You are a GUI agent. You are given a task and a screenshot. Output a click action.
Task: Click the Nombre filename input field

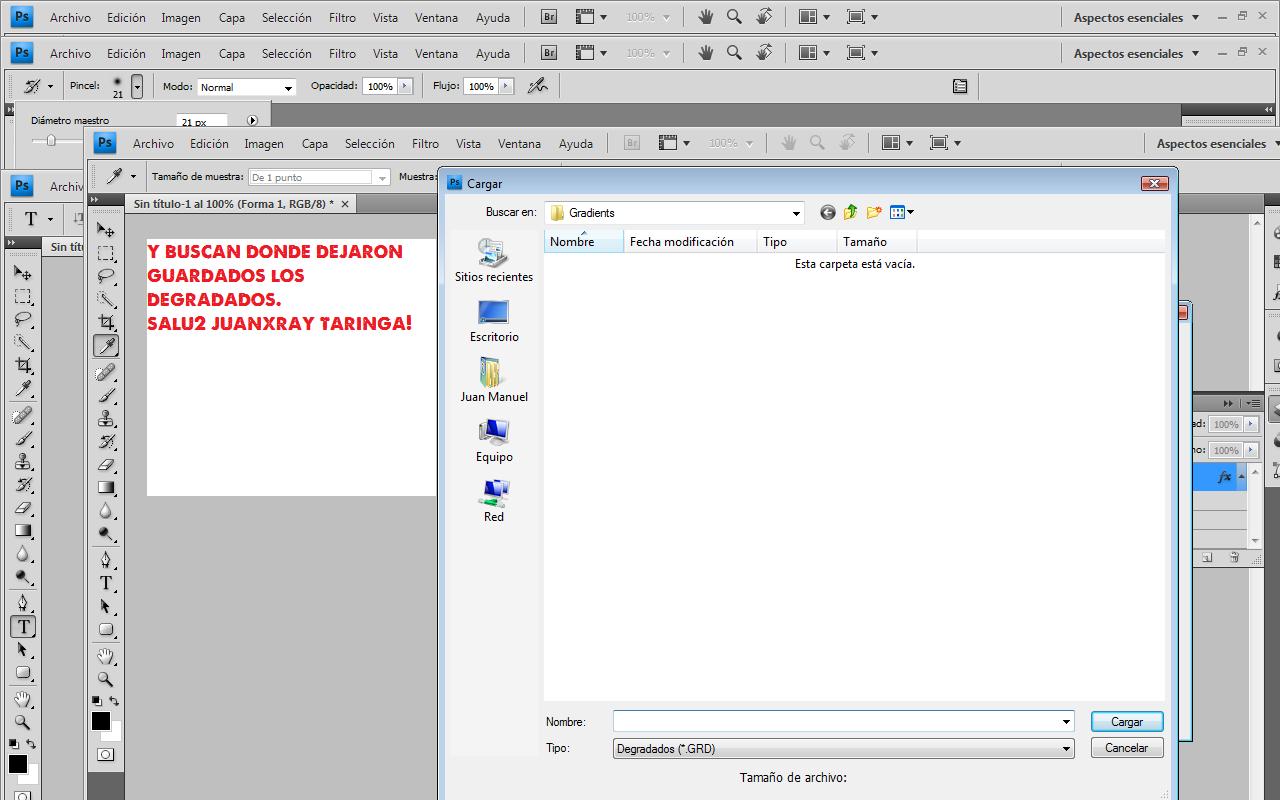[x=836, y=722]
